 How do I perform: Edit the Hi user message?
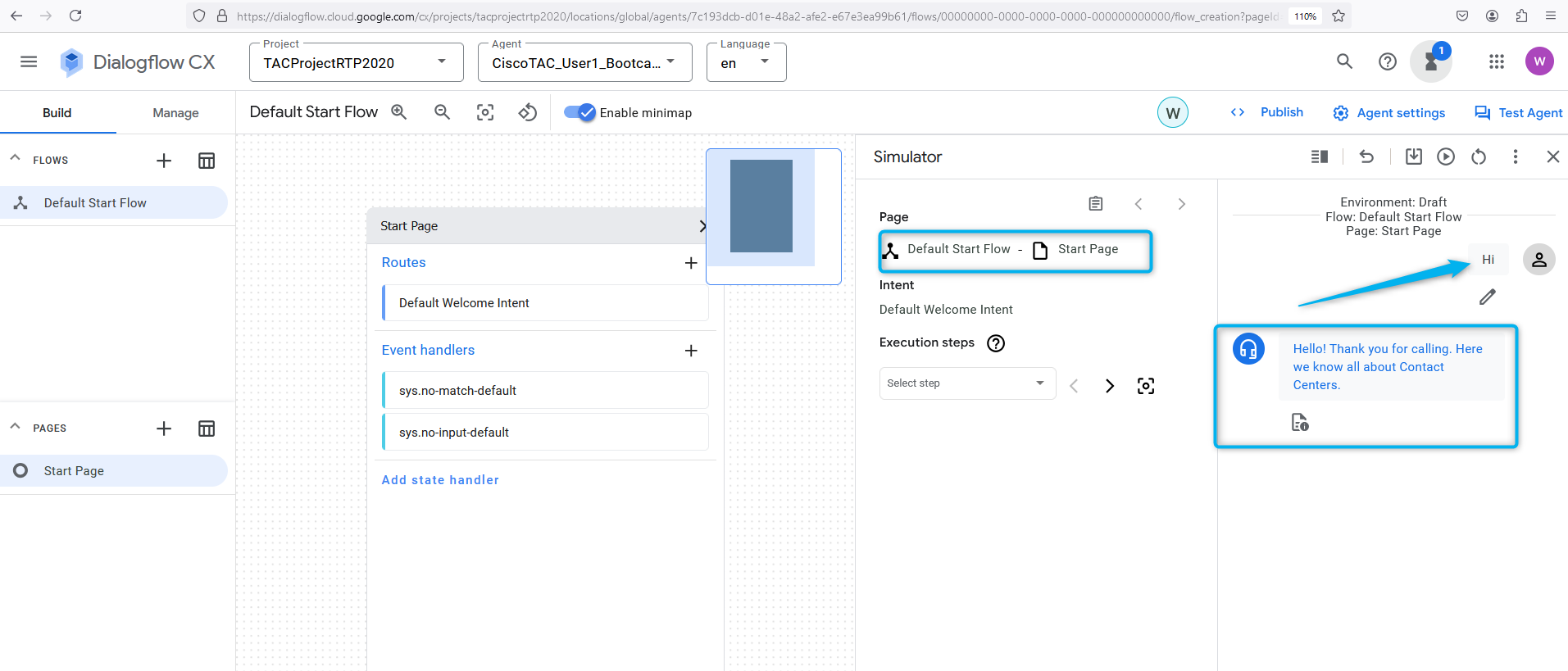[x=1488, y=297]
